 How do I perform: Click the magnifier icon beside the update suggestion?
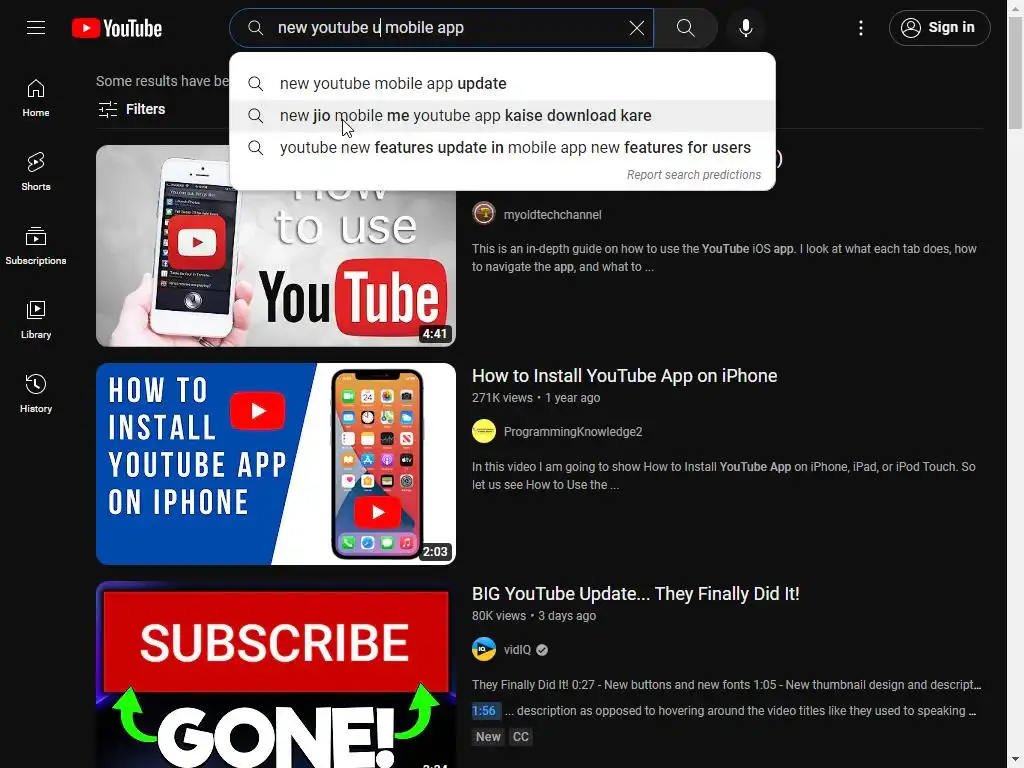coord(255,84)
